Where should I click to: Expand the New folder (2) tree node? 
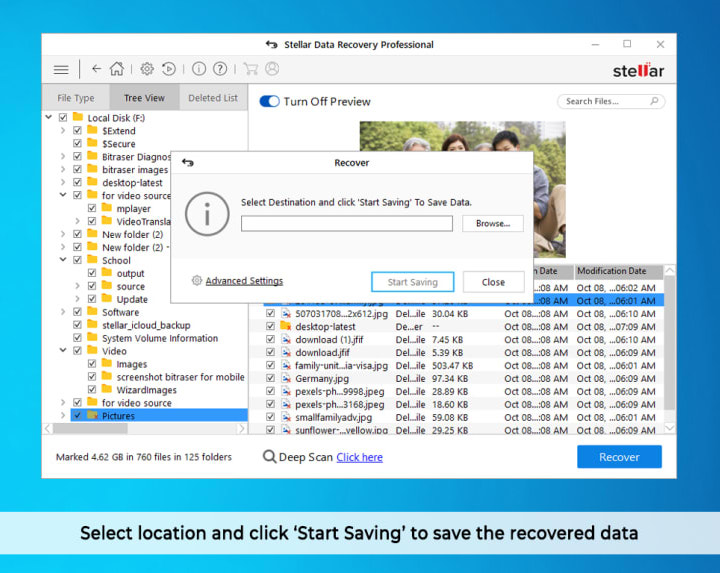point(63,234)
